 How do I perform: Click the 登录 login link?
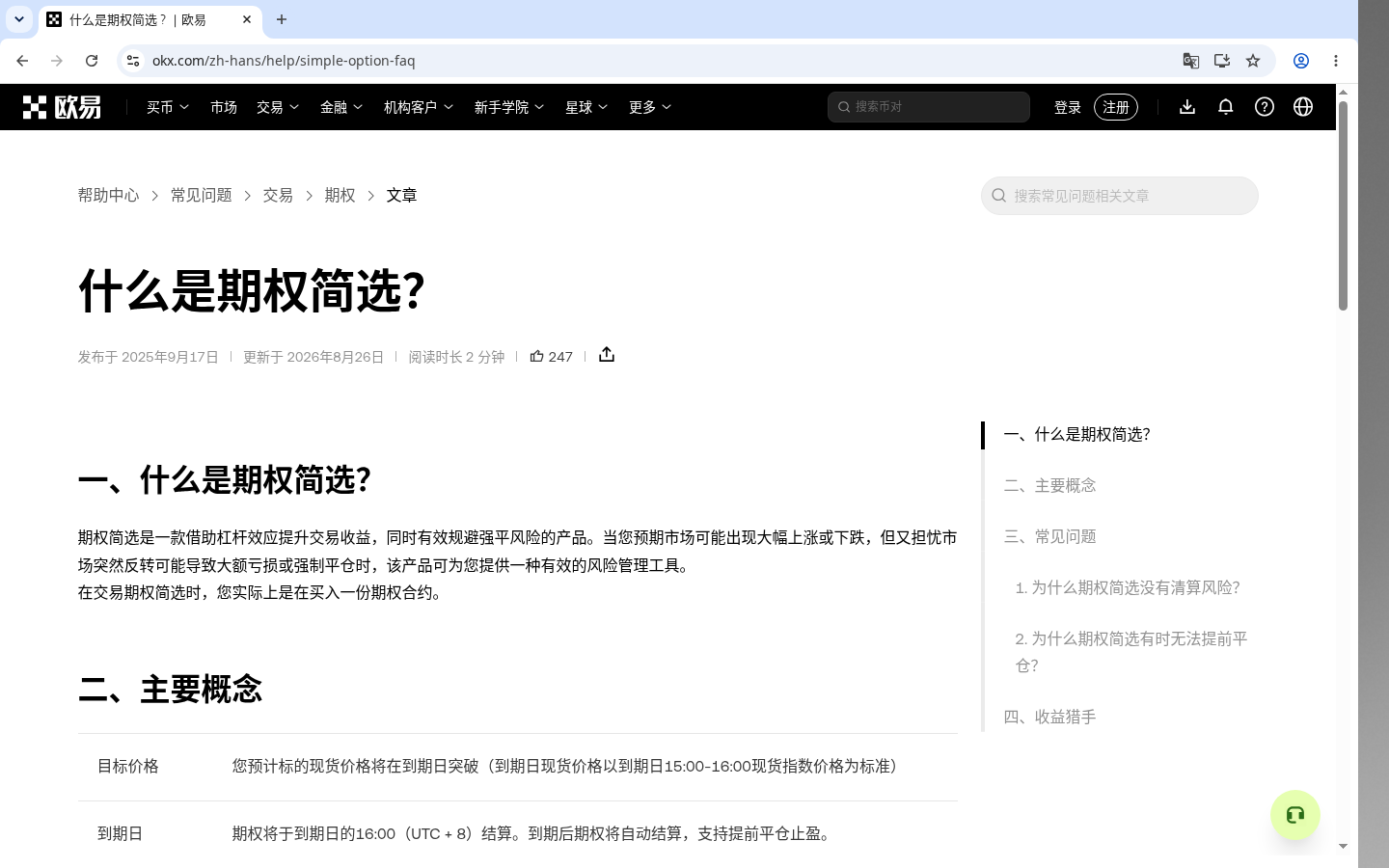1068,107
